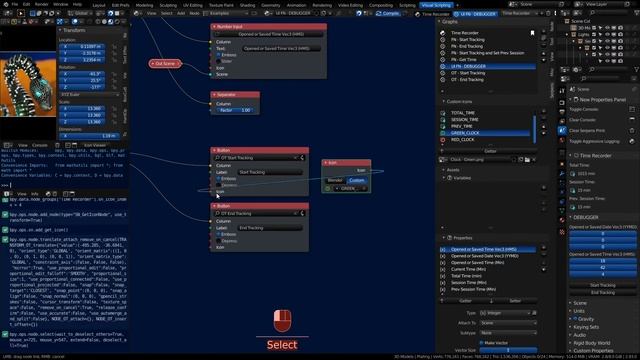This screenshot has width=640, height=360.
Task: Expand the Units panel in scene properties
Action: (578, 311)
